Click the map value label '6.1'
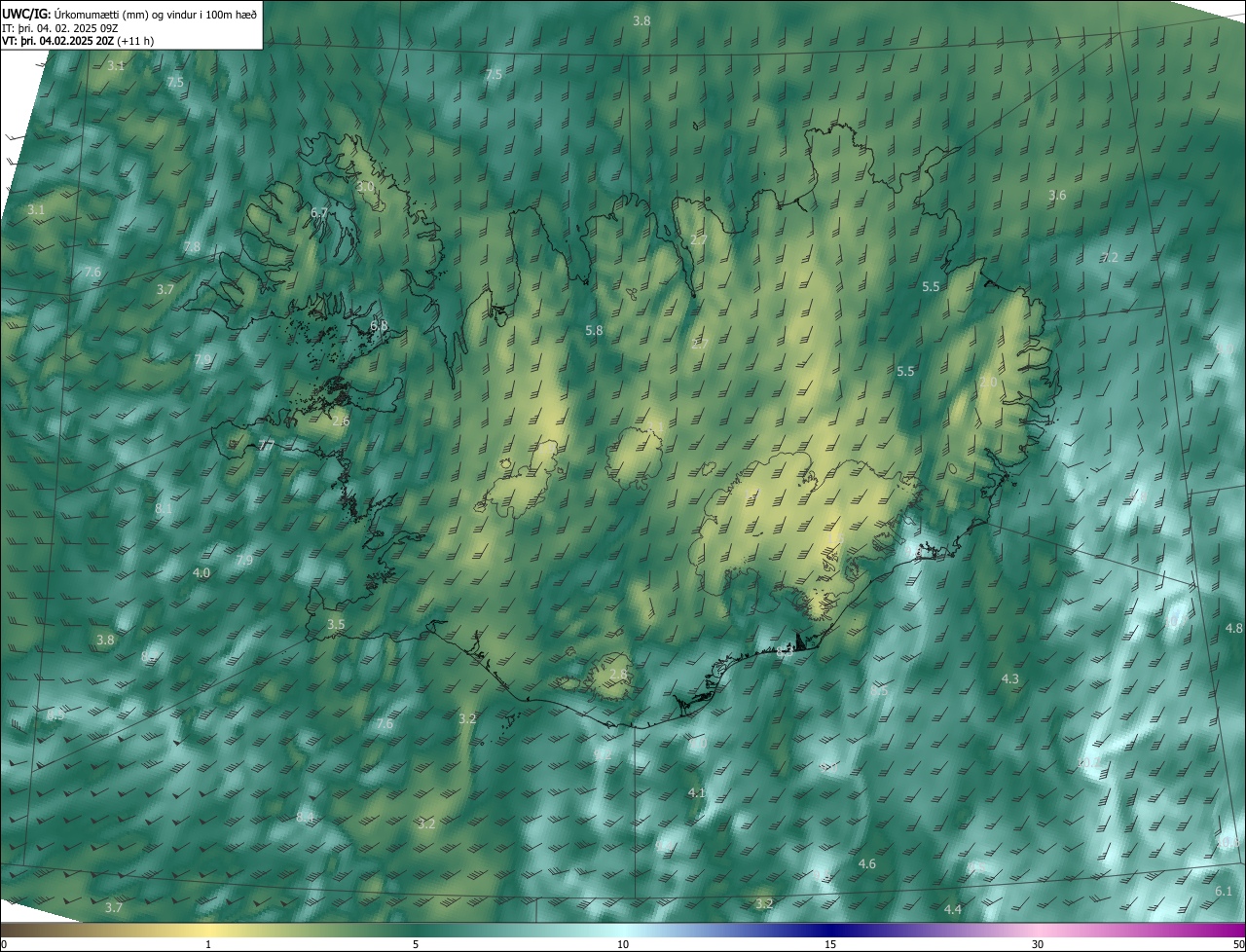 point(1224,892)
